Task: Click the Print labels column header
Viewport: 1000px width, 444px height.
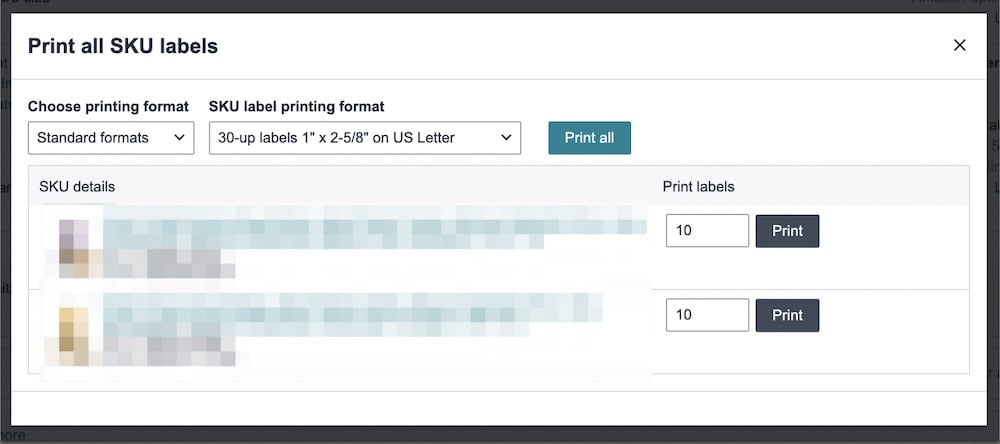Action: tap(698, 187)
